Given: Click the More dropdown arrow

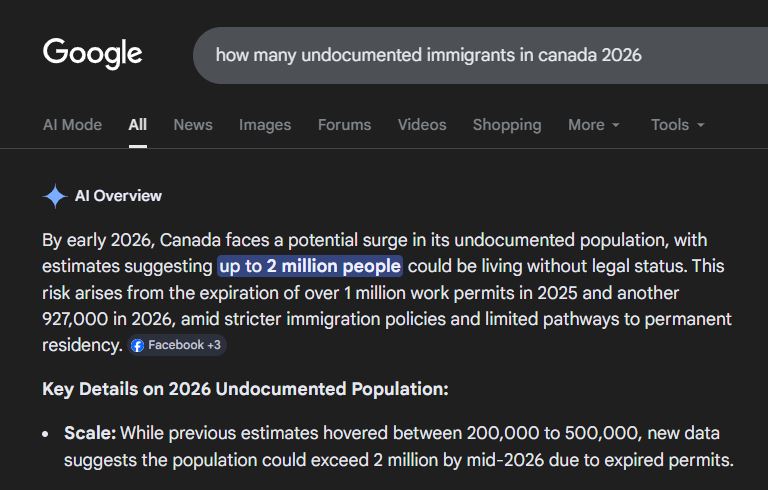Looking at the screenshot, I should coord(616,126).
